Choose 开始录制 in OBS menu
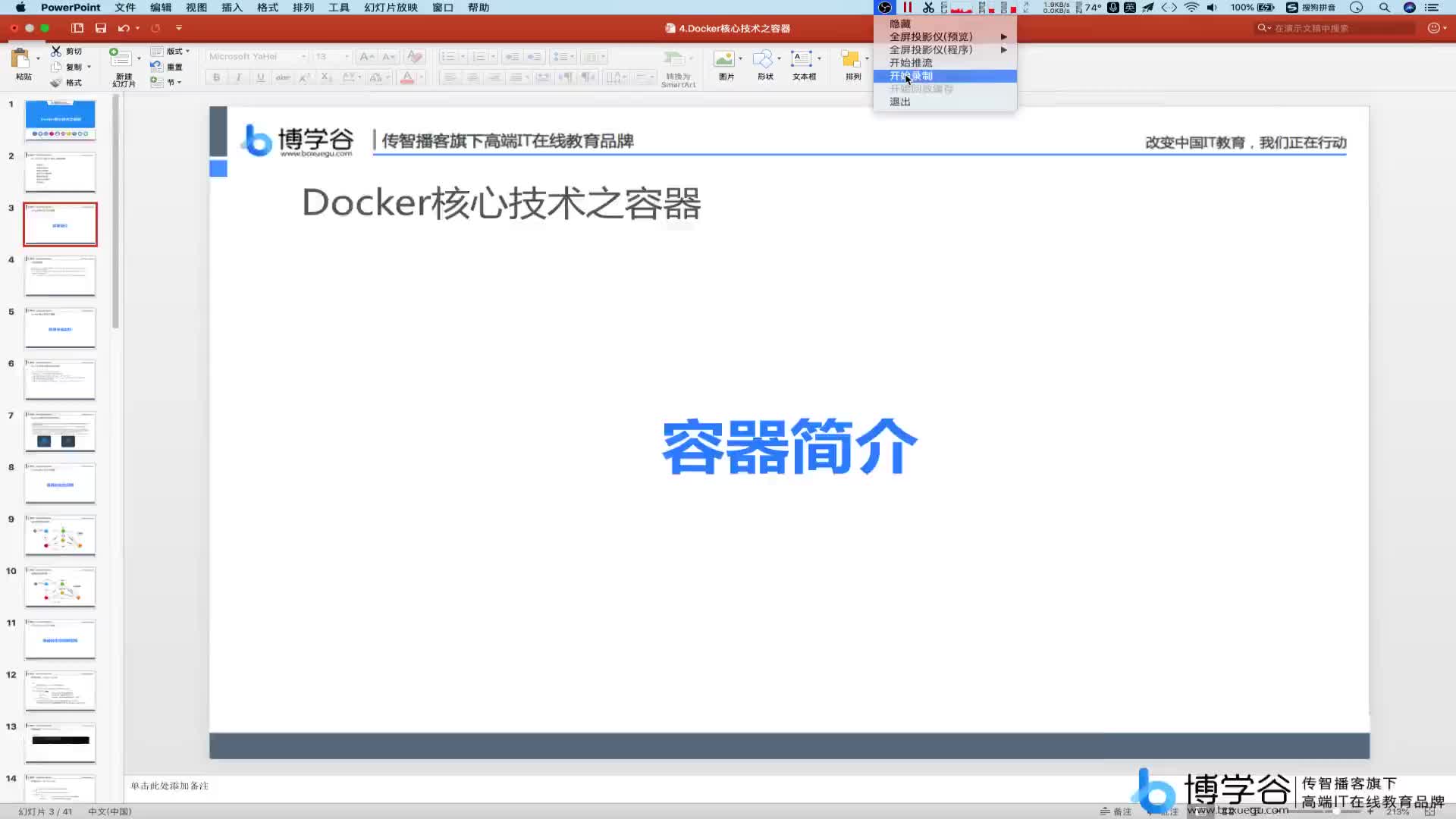Viewport: 1456px width, 819px height. click(945, 76)
